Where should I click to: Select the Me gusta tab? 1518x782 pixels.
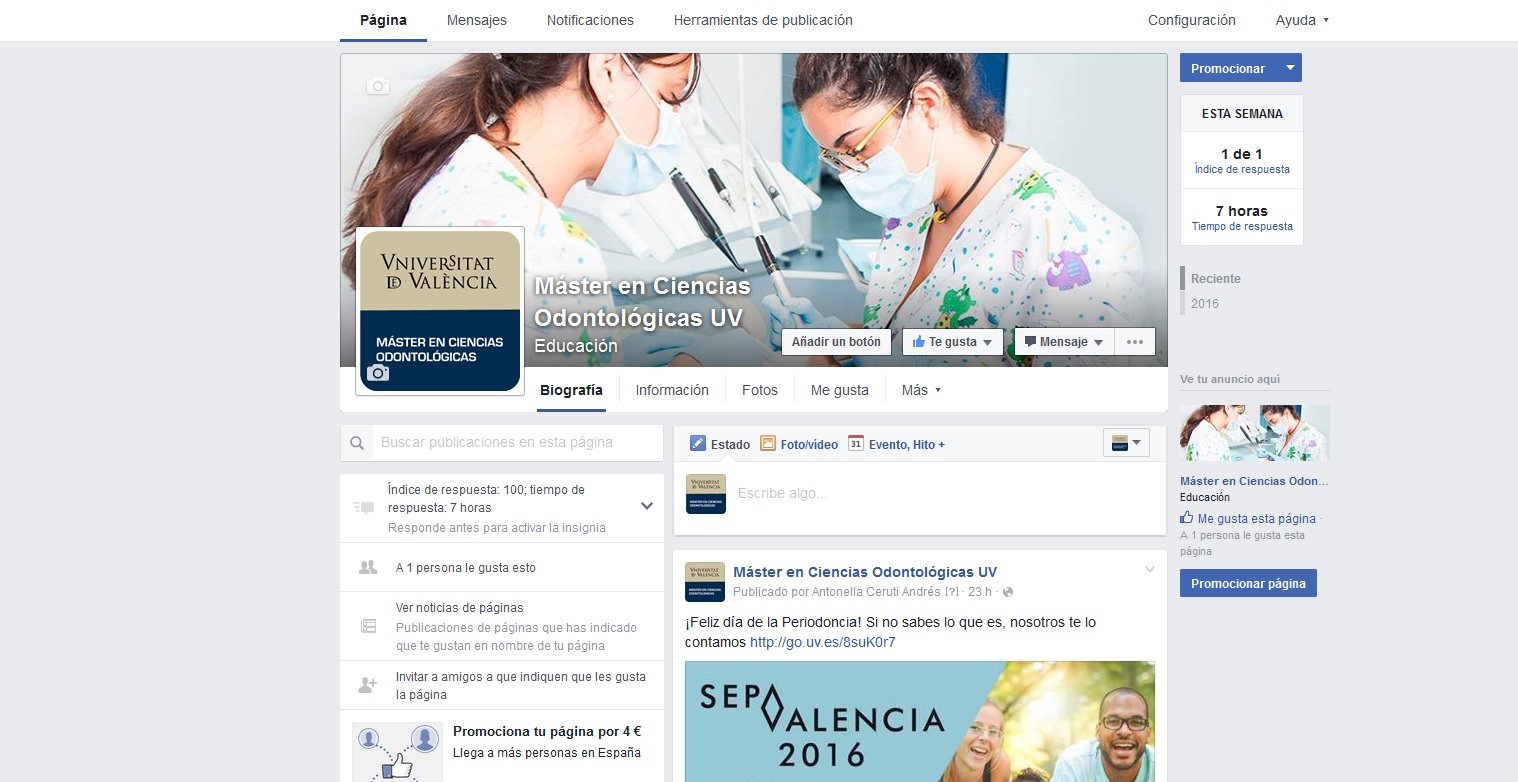click(840, 390)
